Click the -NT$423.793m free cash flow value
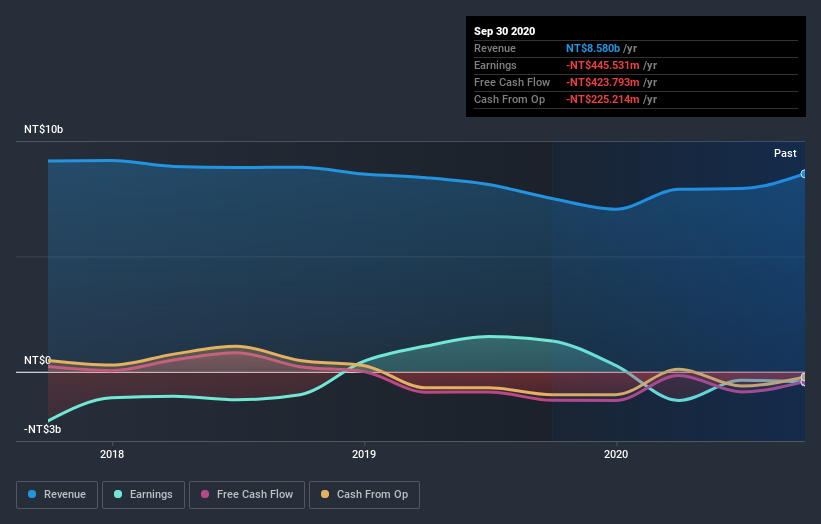 (603, 82)
